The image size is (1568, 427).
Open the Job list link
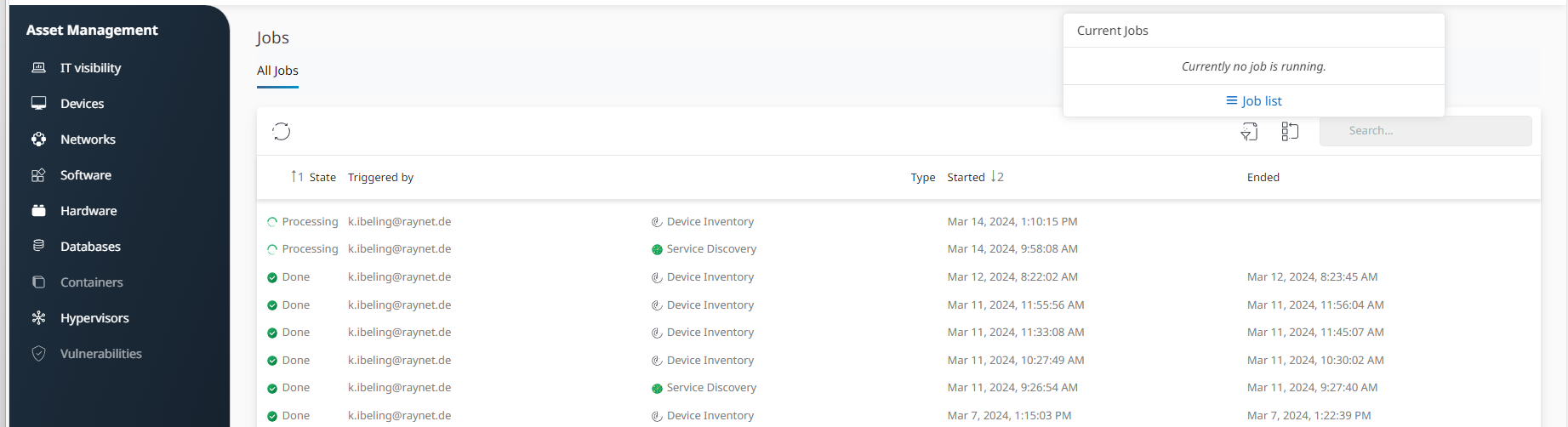pyautogui.click(x=1253, y=100)
